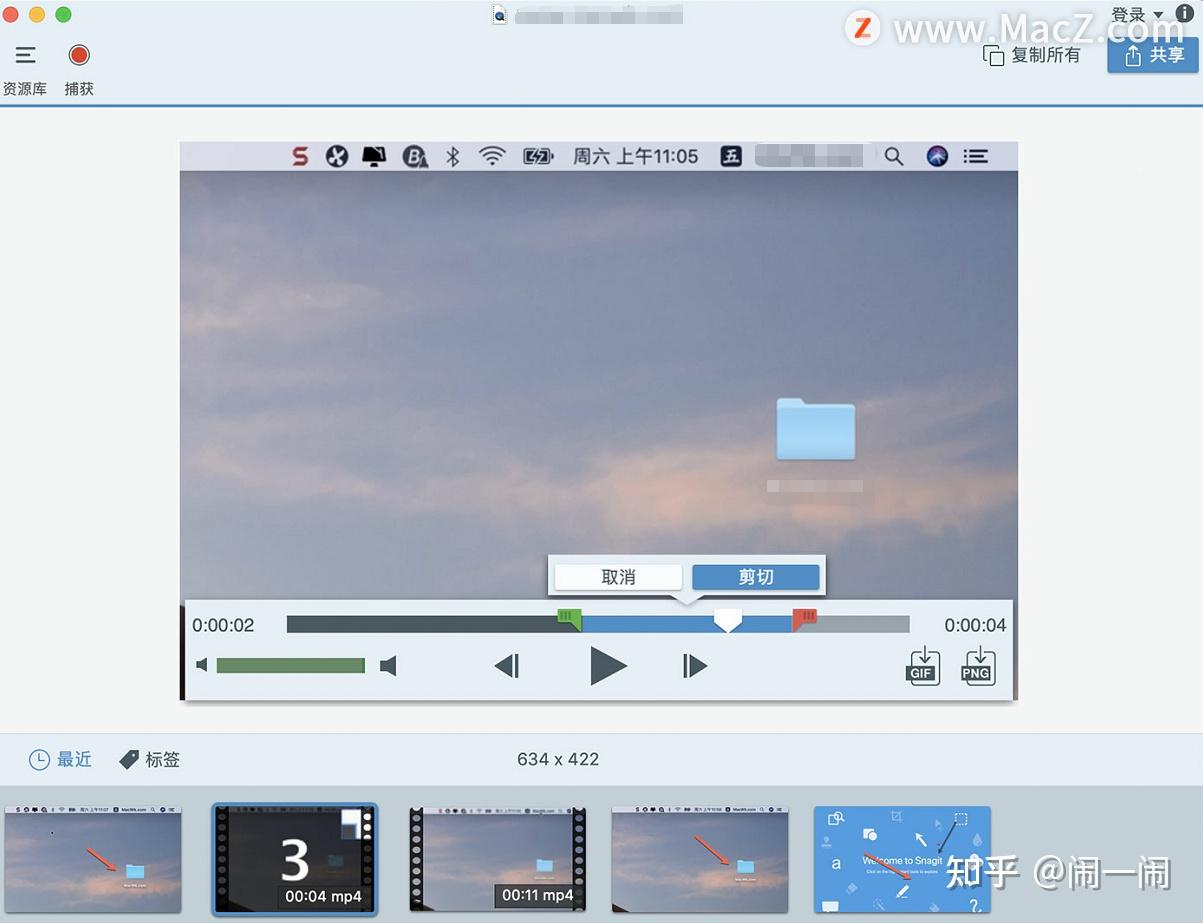Click the green volume level slider
The image size is (1203, 923).
pos(290,665)
